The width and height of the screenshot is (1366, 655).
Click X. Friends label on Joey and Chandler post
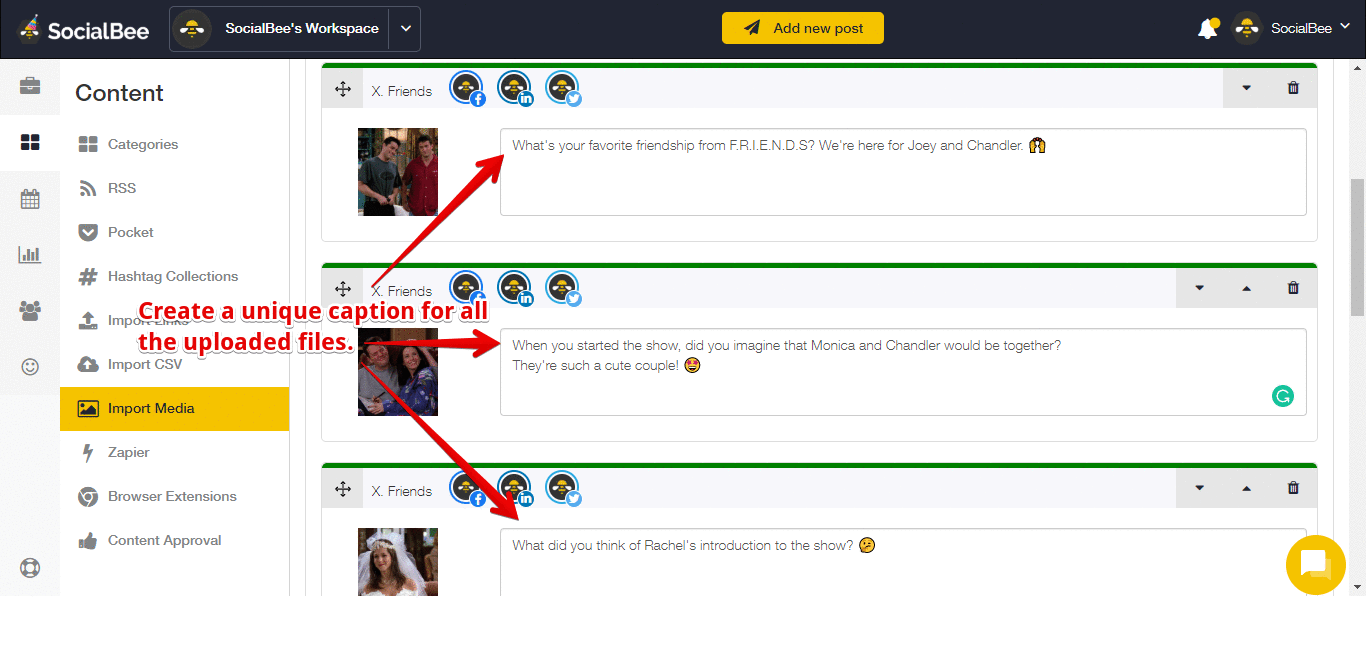[x=402, y=91]
